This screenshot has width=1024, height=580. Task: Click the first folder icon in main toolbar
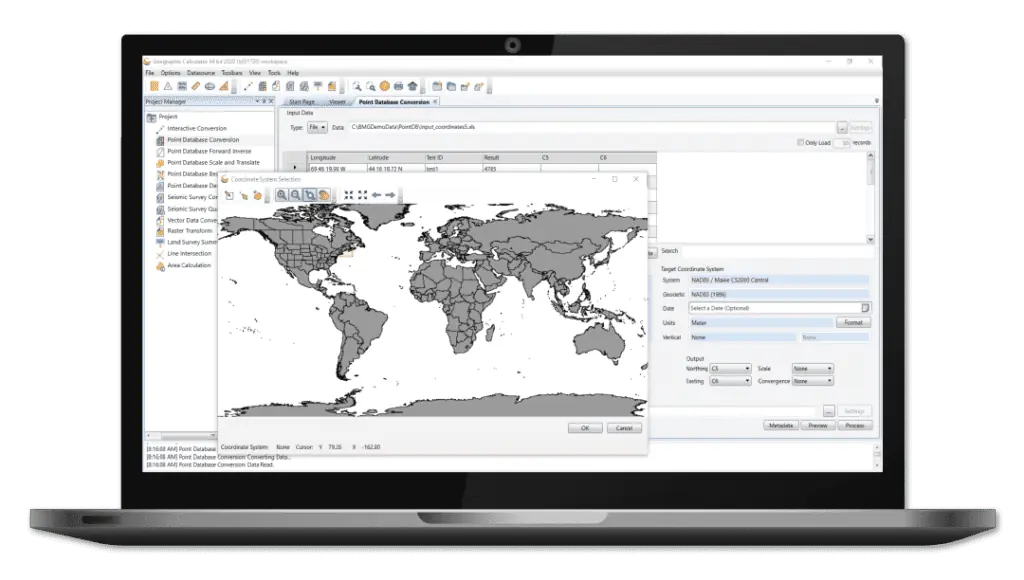click(437, 86)
